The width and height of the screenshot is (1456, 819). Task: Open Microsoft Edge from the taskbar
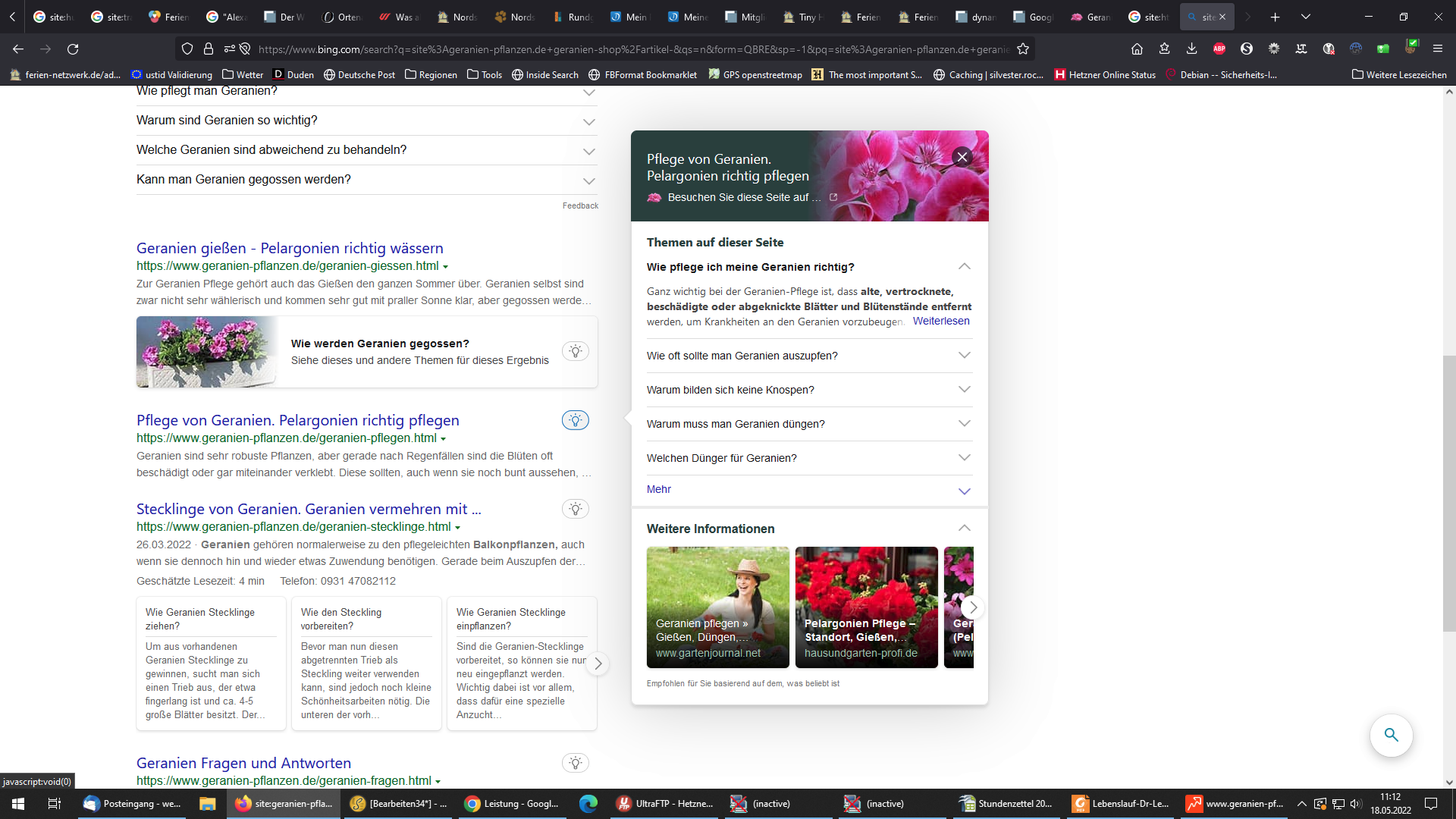(588, 804)
